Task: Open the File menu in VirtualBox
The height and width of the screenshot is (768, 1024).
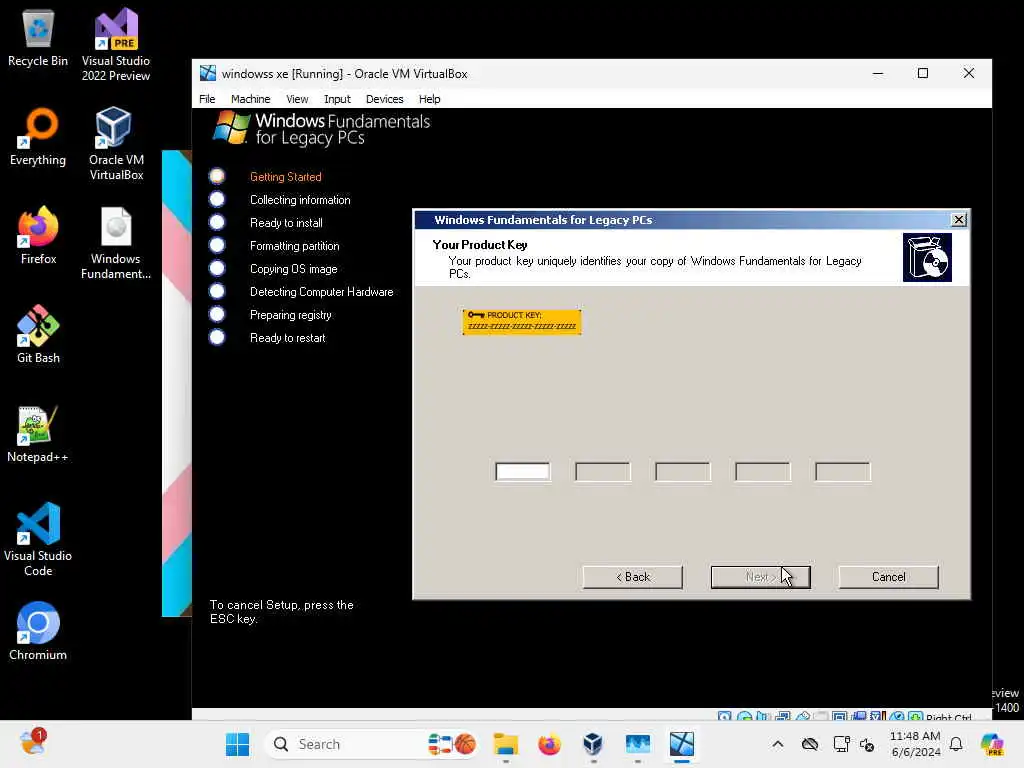Action: pyautogui.click(x=207, y=99)
